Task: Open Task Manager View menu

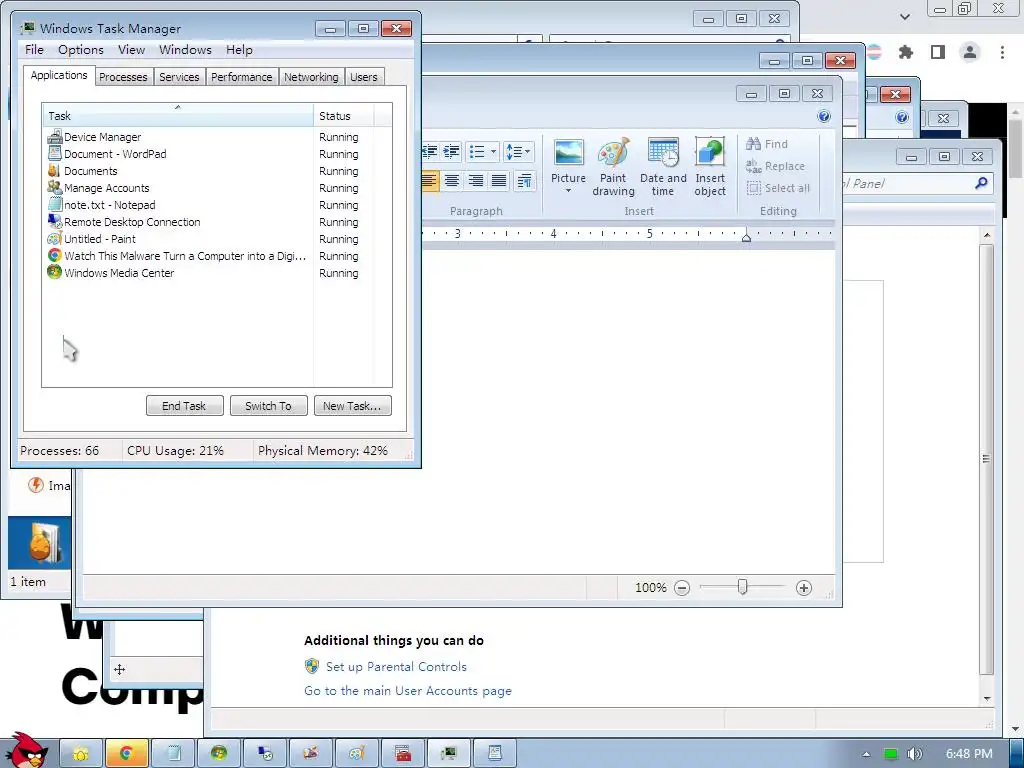Action: click(x=131, y=50)
